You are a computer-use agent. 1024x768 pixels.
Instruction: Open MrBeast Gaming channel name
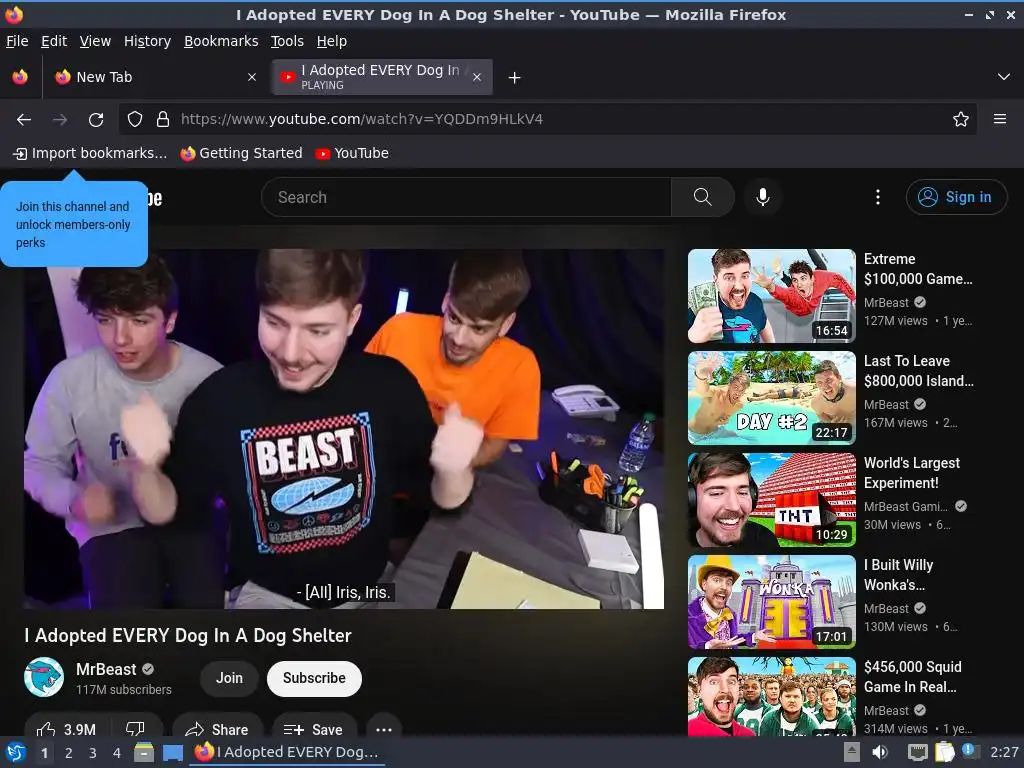(x=906, y=507)
